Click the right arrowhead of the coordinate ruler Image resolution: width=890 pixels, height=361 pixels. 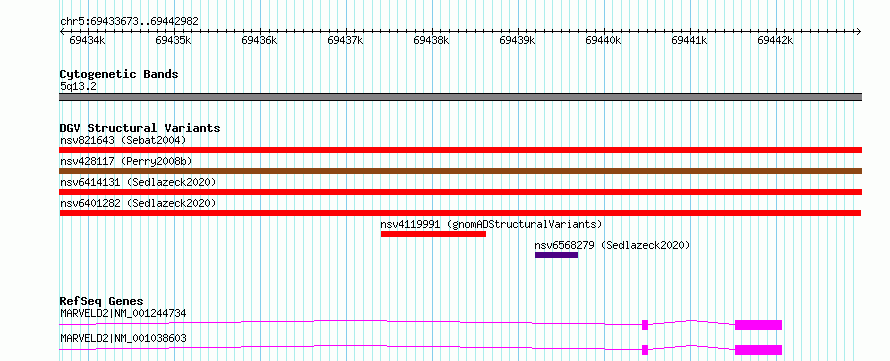click(859, 32)
